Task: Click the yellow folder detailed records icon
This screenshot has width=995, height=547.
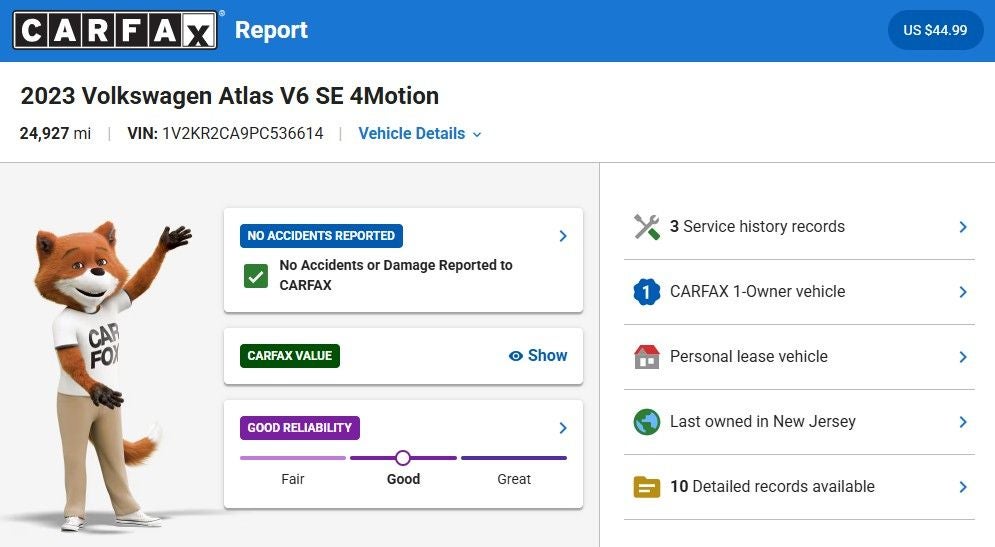Action: click(647, 487)
